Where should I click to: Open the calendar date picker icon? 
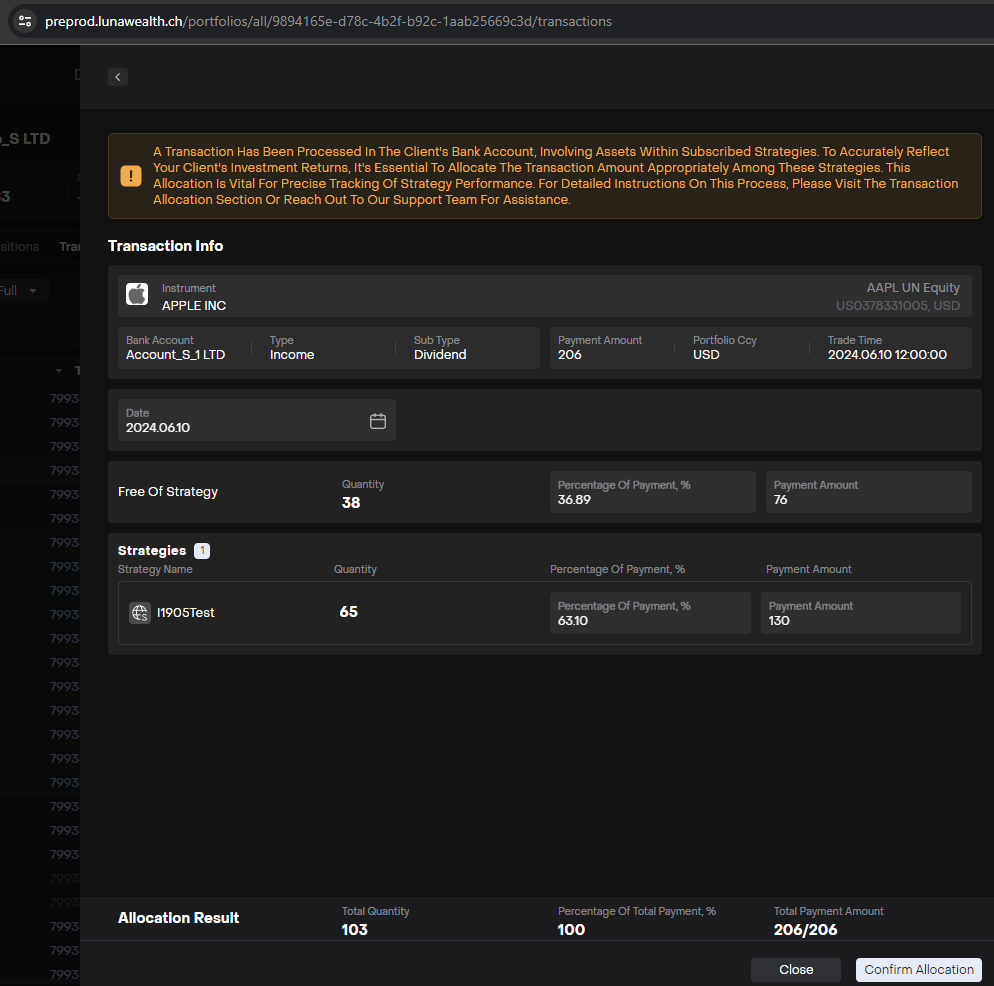click(378, 421)
